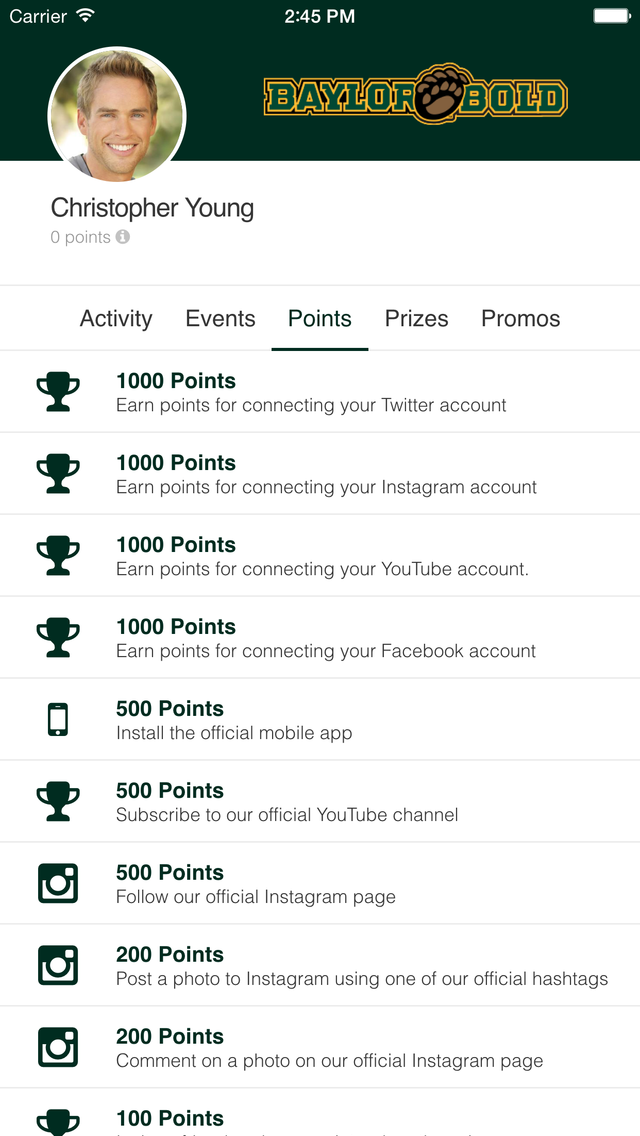Tap the trophy icon beside 100 Points
The height and width of the screenshot is (1136, 640).
(x=58, y=1123)
